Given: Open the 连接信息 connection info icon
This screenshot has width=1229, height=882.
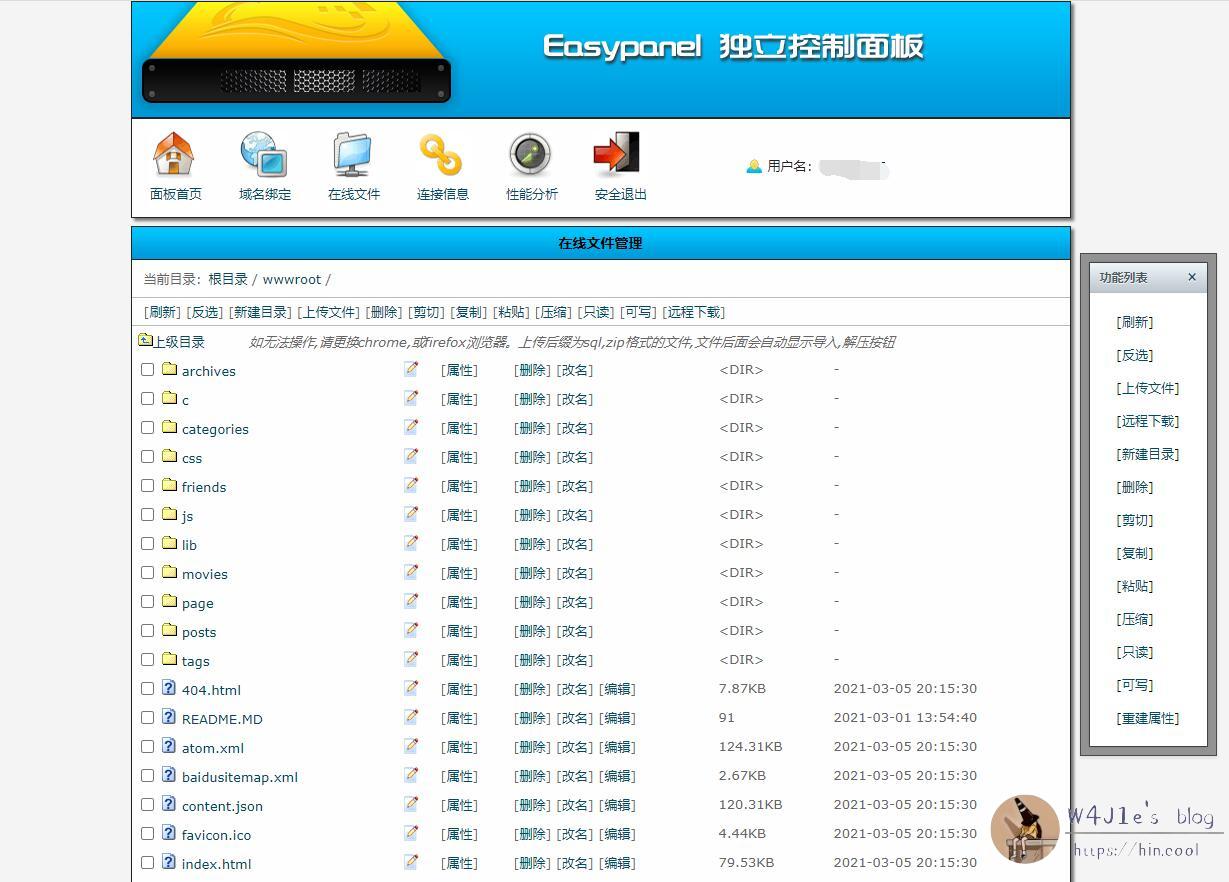Looking at the screenshot, I should pos(441,155).
